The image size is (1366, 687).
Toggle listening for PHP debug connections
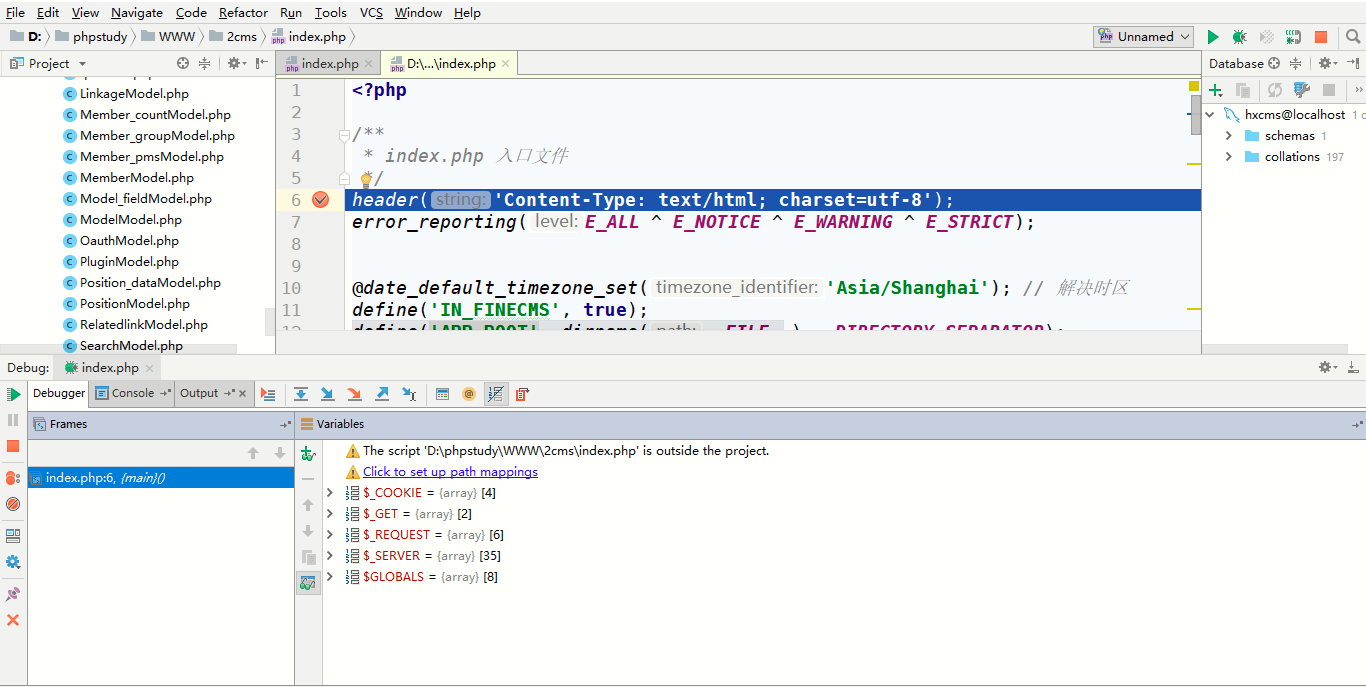click(x=1293, y=37)
